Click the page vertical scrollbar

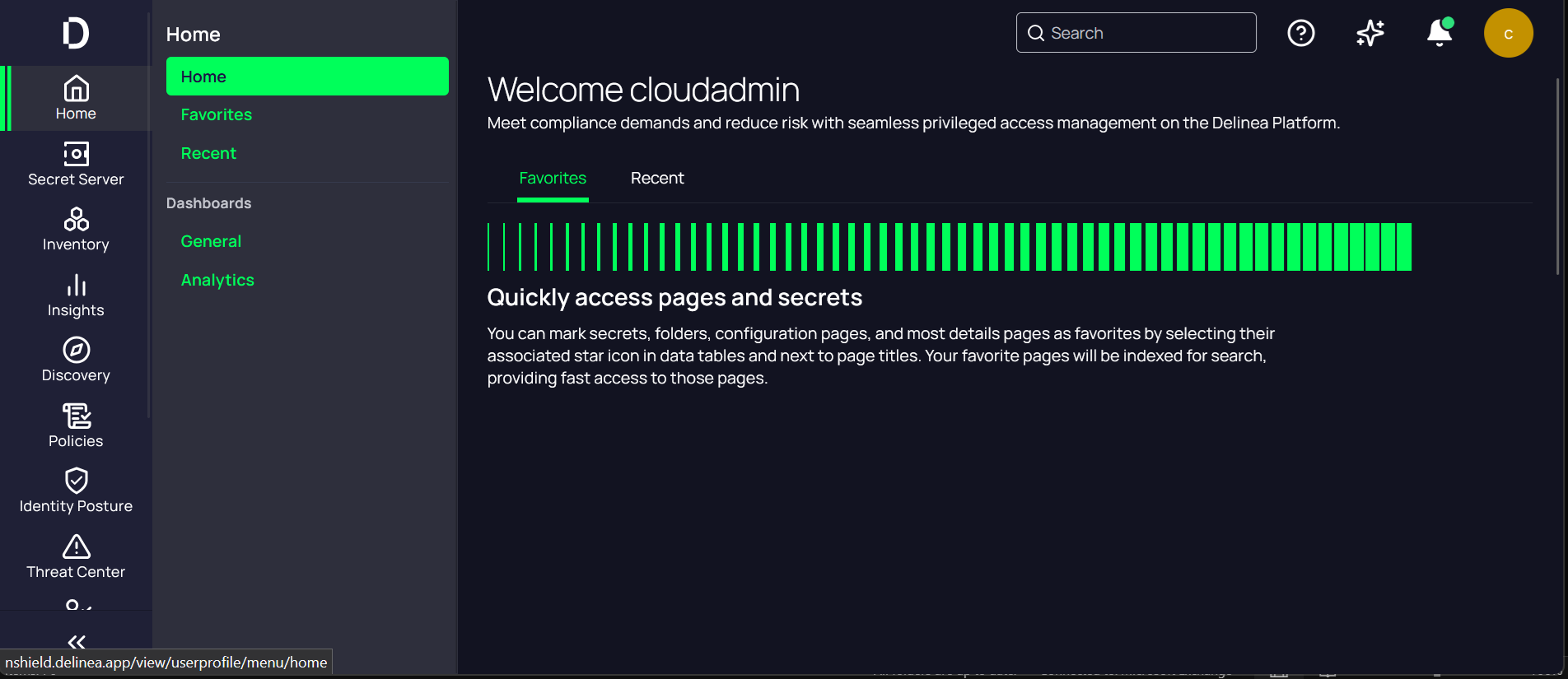click(1557, 177)
